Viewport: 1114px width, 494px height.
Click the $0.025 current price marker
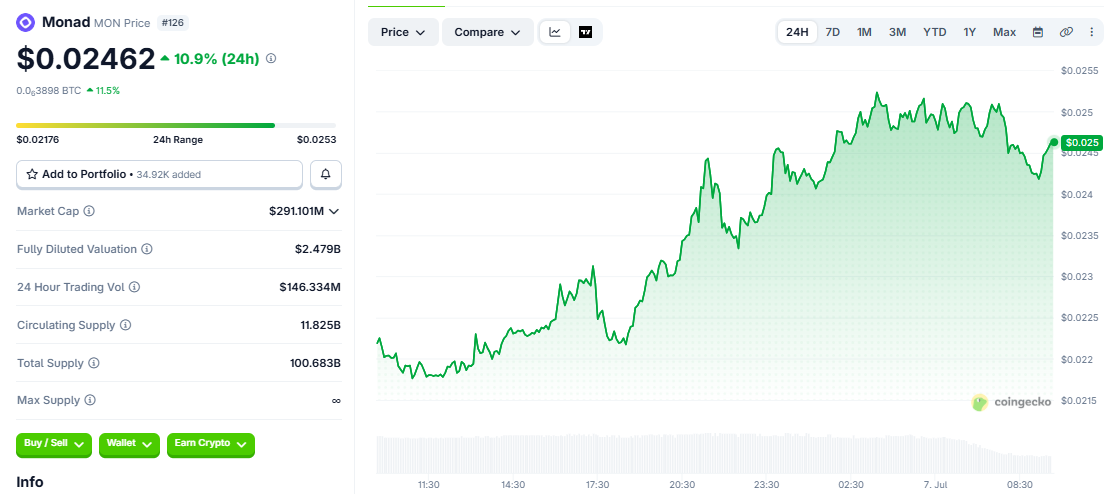(x=1081, y=143)
